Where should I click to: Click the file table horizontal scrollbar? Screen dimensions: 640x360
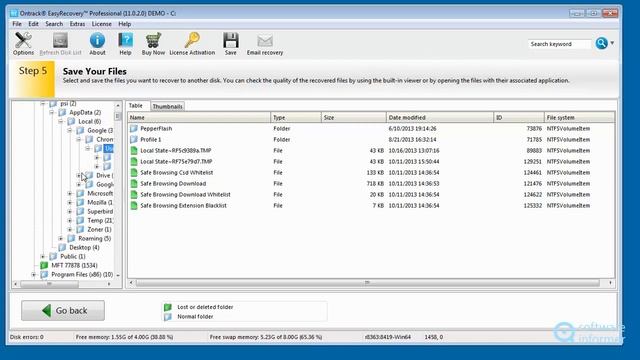point(367,282)
